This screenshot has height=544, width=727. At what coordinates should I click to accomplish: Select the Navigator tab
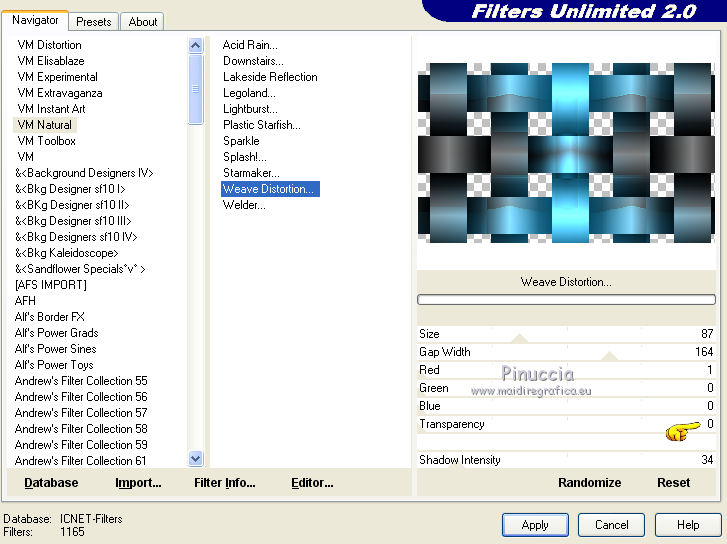[x=35, y=20]
